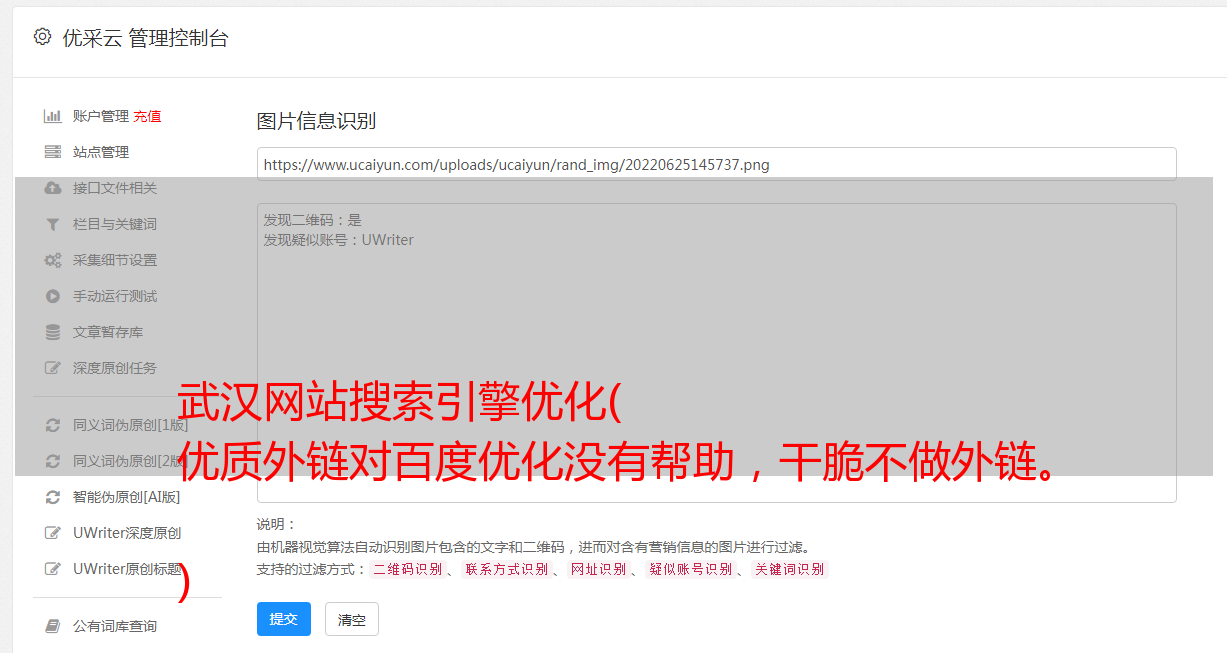The width and height of the screenshot is (1227, 653).
Task: Select 同义词伪原创[1版] menu item
Action: click(x=130, y=425)
